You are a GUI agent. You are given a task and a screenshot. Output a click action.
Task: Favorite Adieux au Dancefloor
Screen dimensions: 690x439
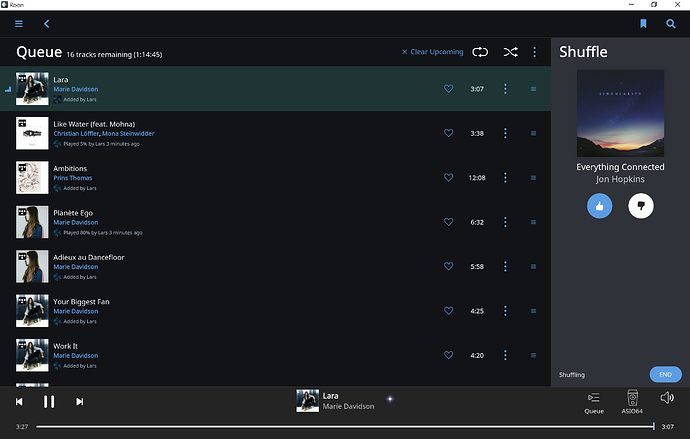448,266
